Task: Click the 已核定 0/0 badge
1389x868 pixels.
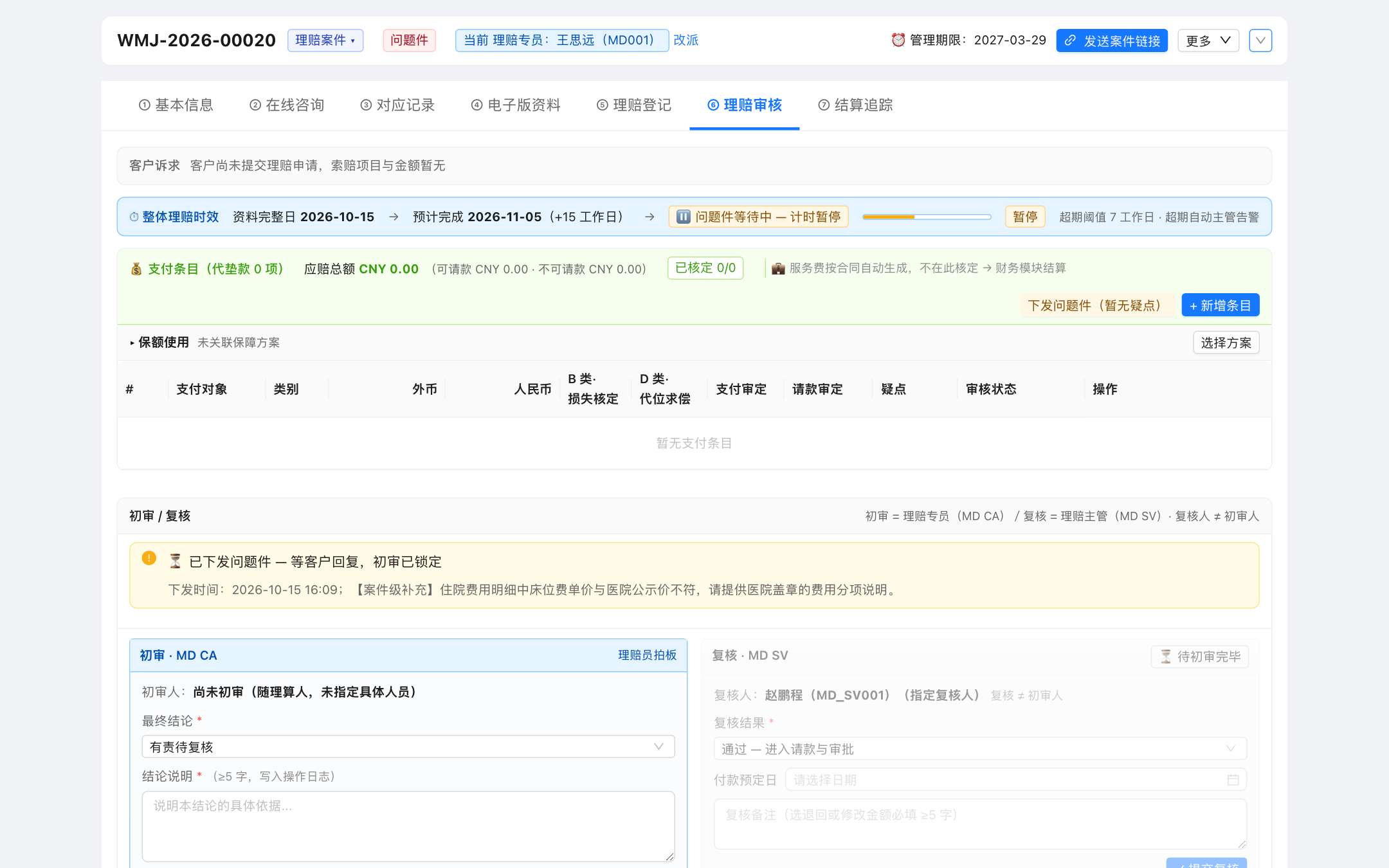Action: click(705, 268)
